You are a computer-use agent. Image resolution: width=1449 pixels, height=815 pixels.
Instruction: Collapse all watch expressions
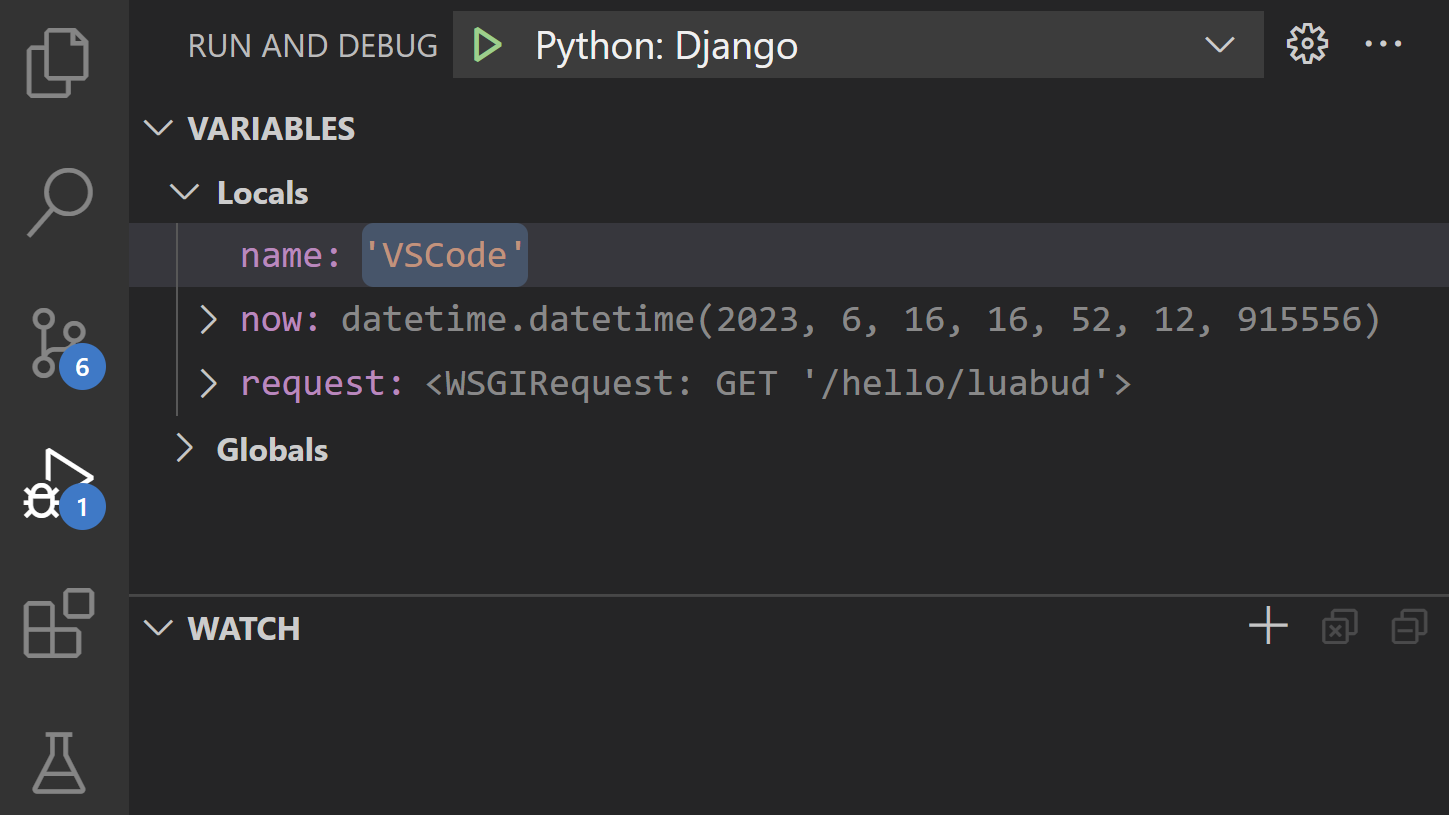point(1409,627)
